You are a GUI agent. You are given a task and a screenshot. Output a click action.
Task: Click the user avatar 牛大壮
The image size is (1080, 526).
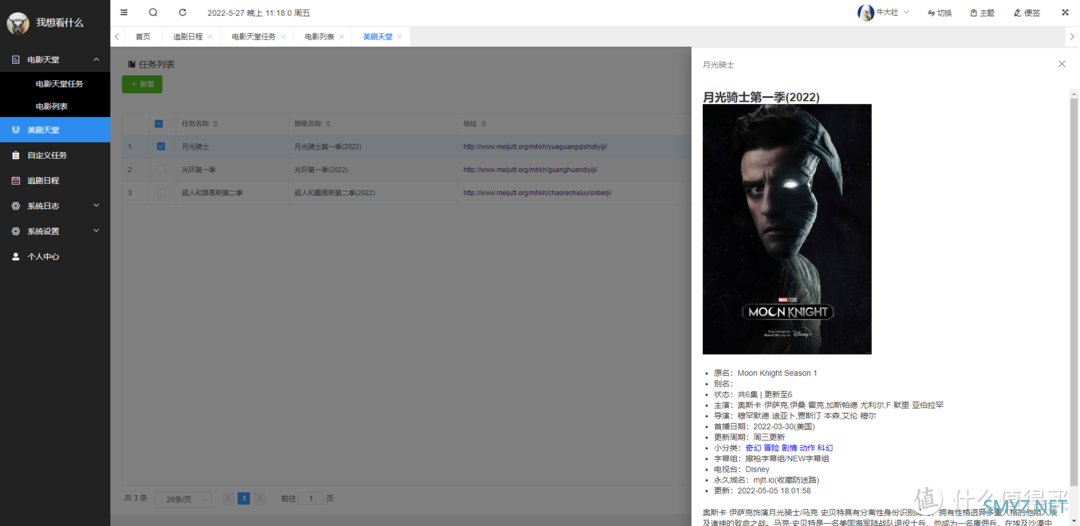coord(866,12)
